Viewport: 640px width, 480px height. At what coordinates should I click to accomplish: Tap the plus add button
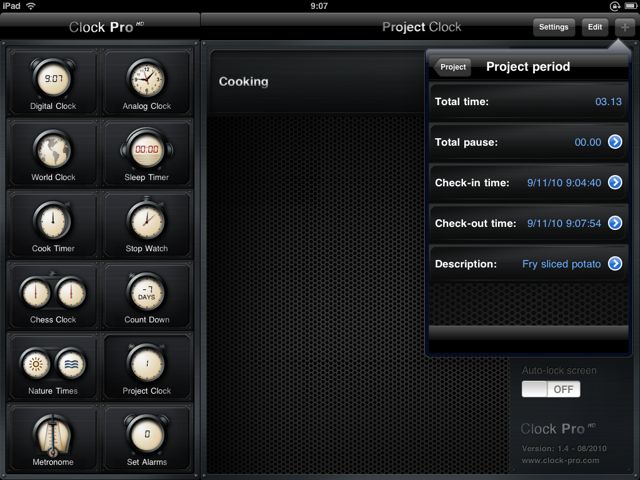click(624, 27)
